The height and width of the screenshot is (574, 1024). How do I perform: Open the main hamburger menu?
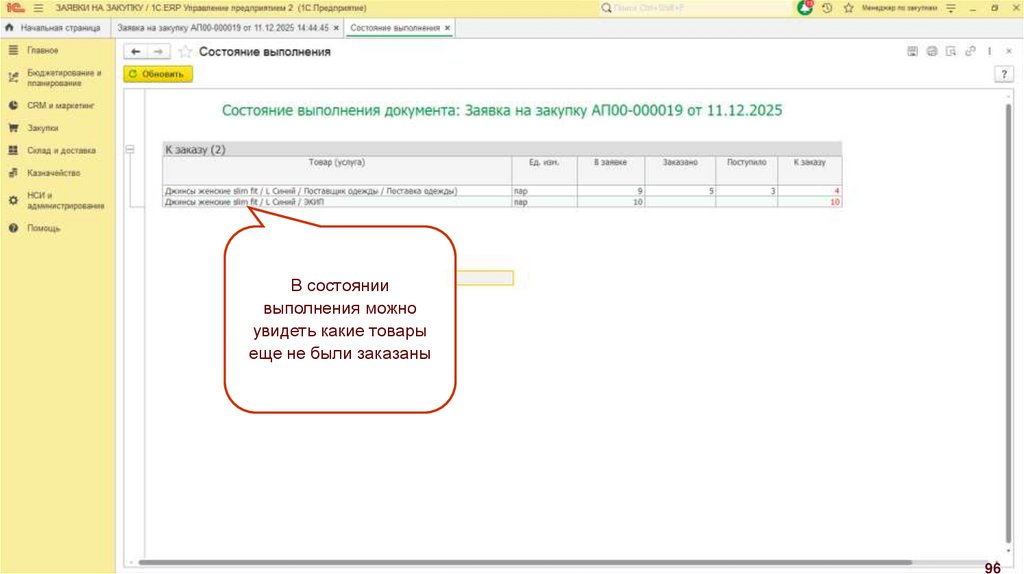click(39, 8)
